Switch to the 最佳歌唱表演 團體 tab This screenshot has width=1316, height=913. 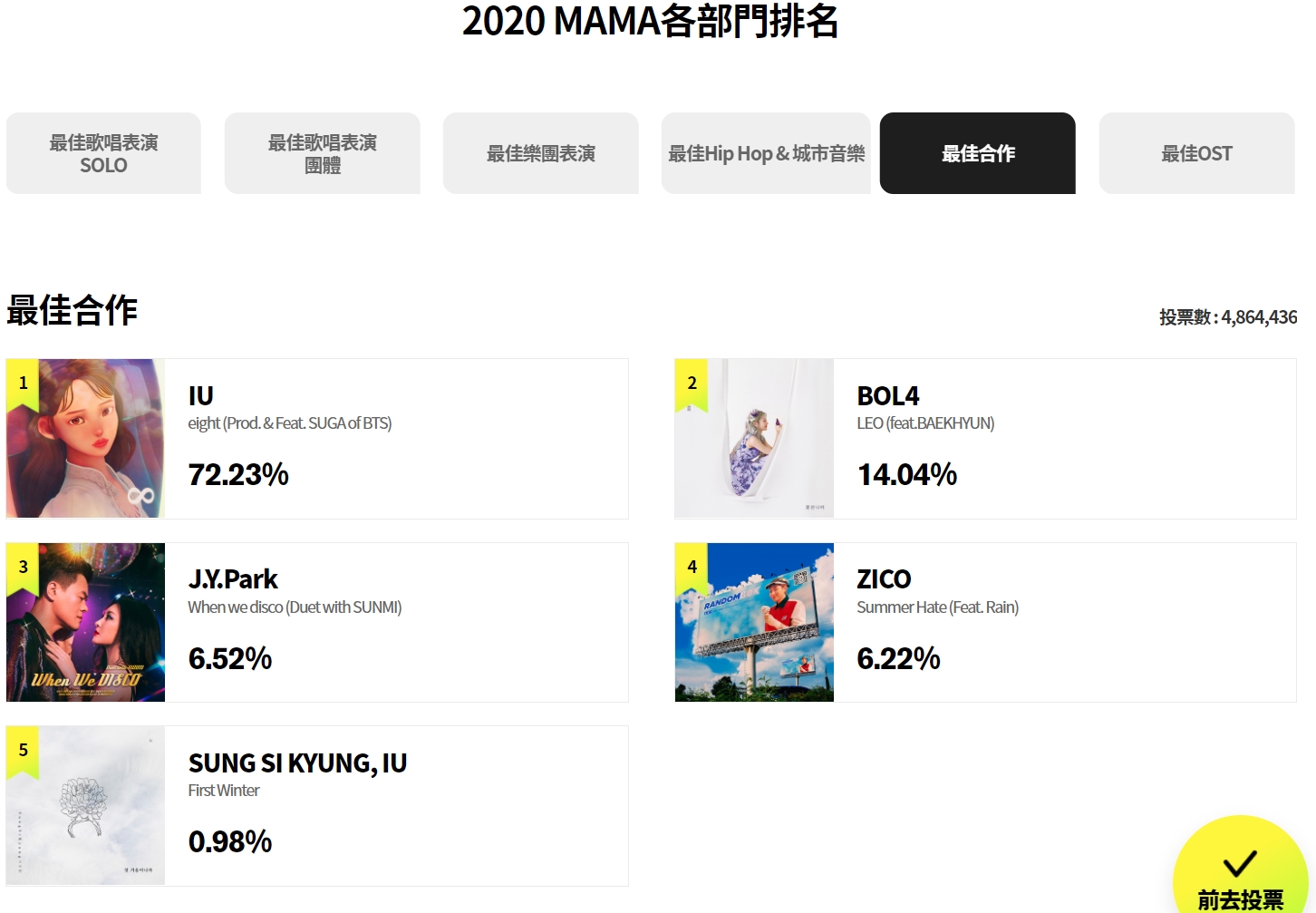click(323, 153)
